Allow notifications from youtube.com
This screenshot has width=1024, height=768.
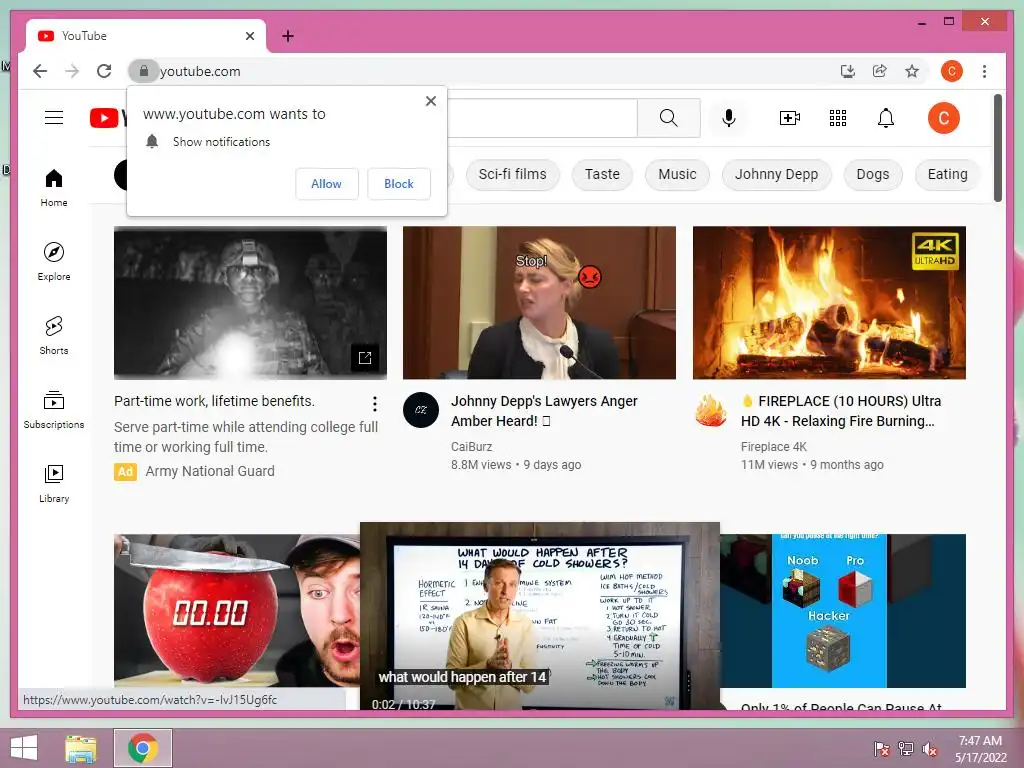pos(327,184)
